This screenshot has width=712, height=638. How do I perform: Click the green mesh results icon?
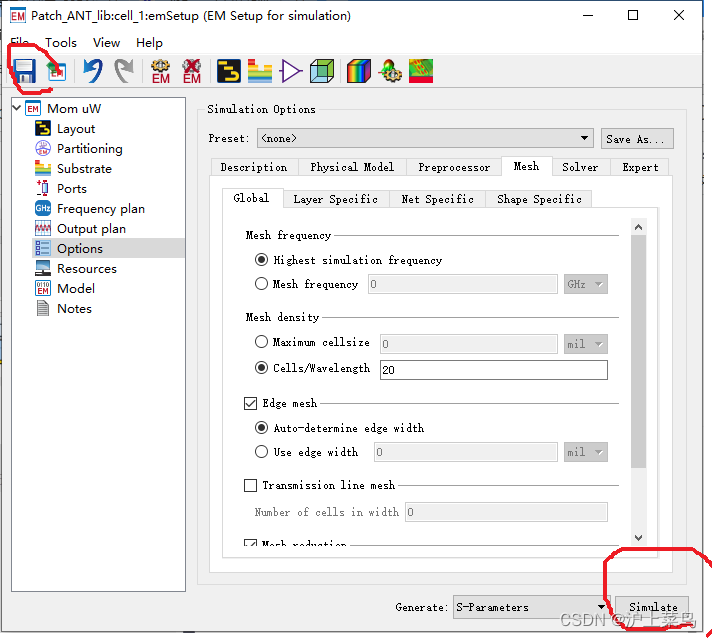[x=421, y=71]
